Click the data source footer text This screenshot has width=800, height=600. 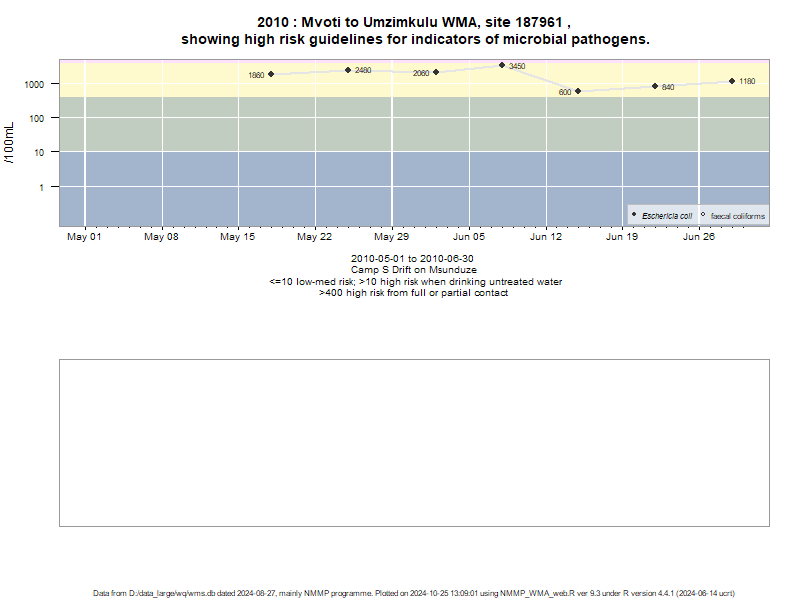coord(414,593)
